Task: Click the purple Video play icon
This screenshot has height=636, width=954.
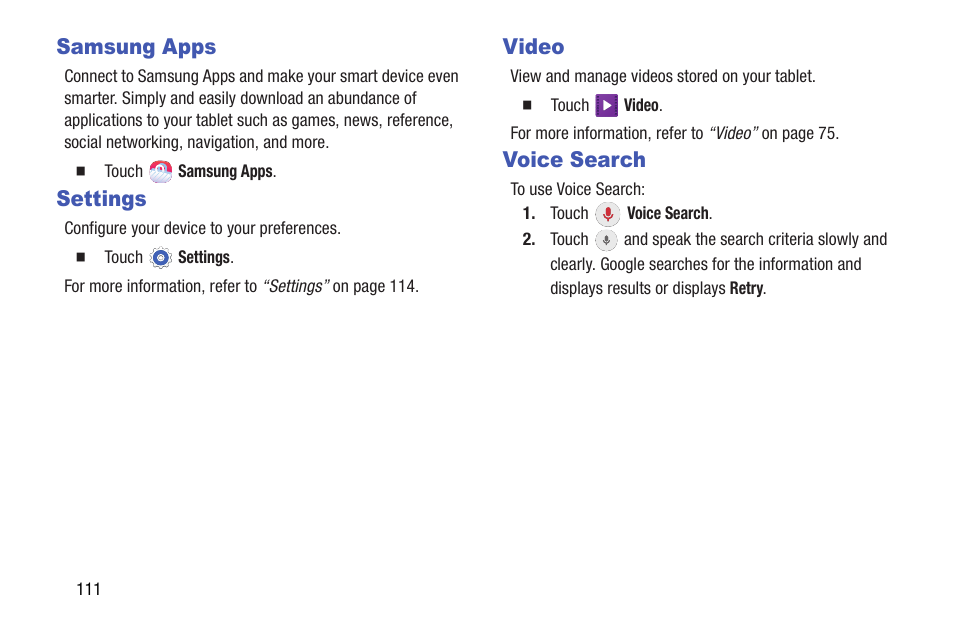Action: (x=607, y=105)
